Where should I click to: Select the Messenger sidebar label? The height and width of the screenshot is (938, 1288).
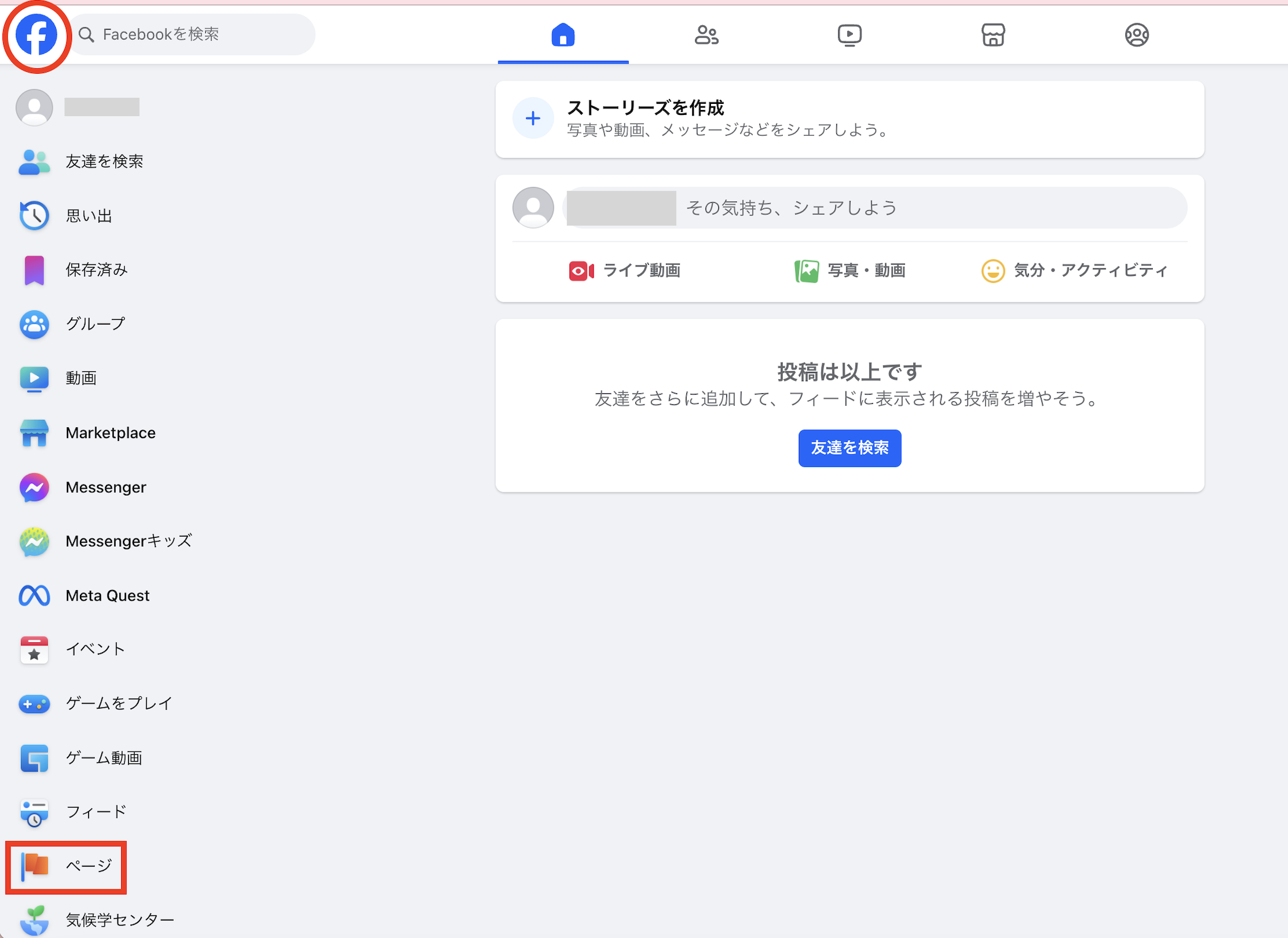point(106,487)
